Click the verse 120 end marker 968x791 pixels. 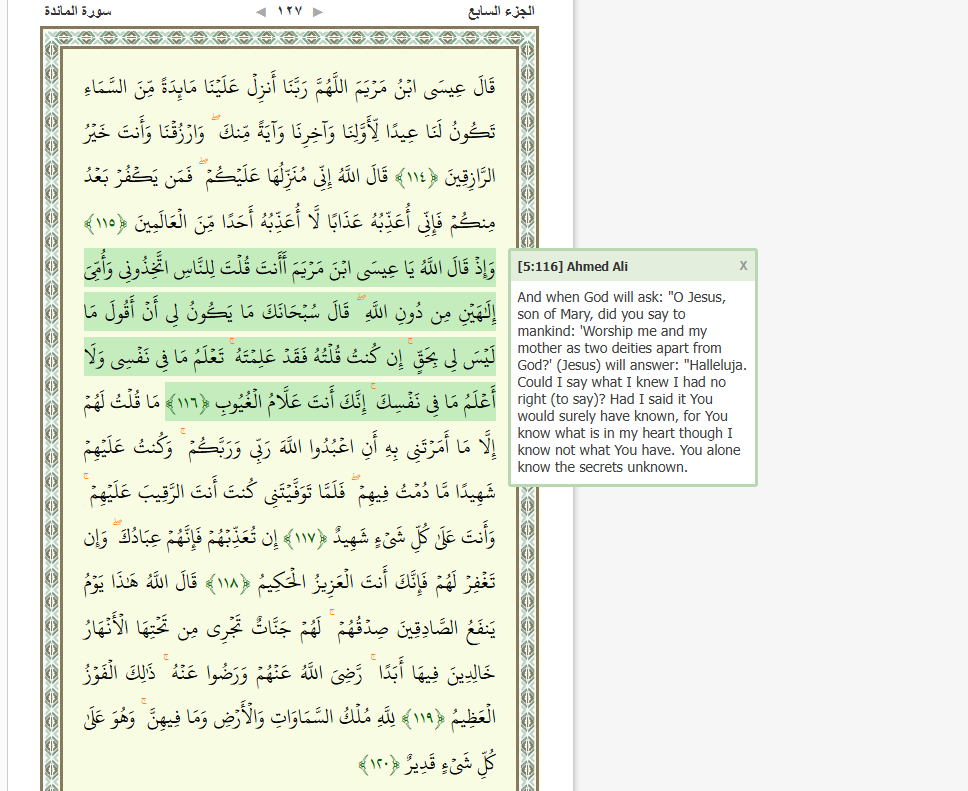(380, 764)
